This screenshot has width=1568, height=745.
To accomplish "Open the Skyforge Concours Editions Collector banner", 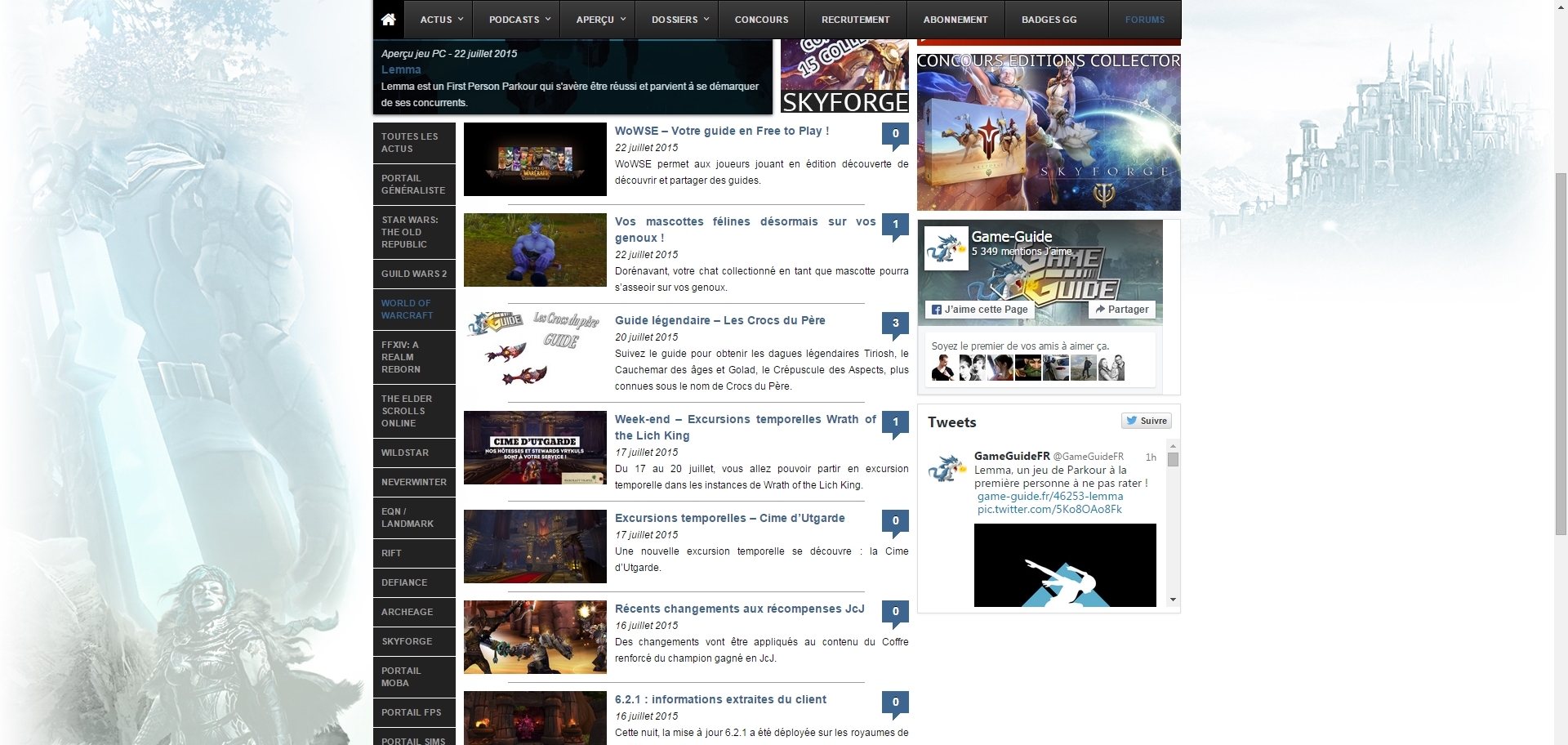I will click(1049, 132).
